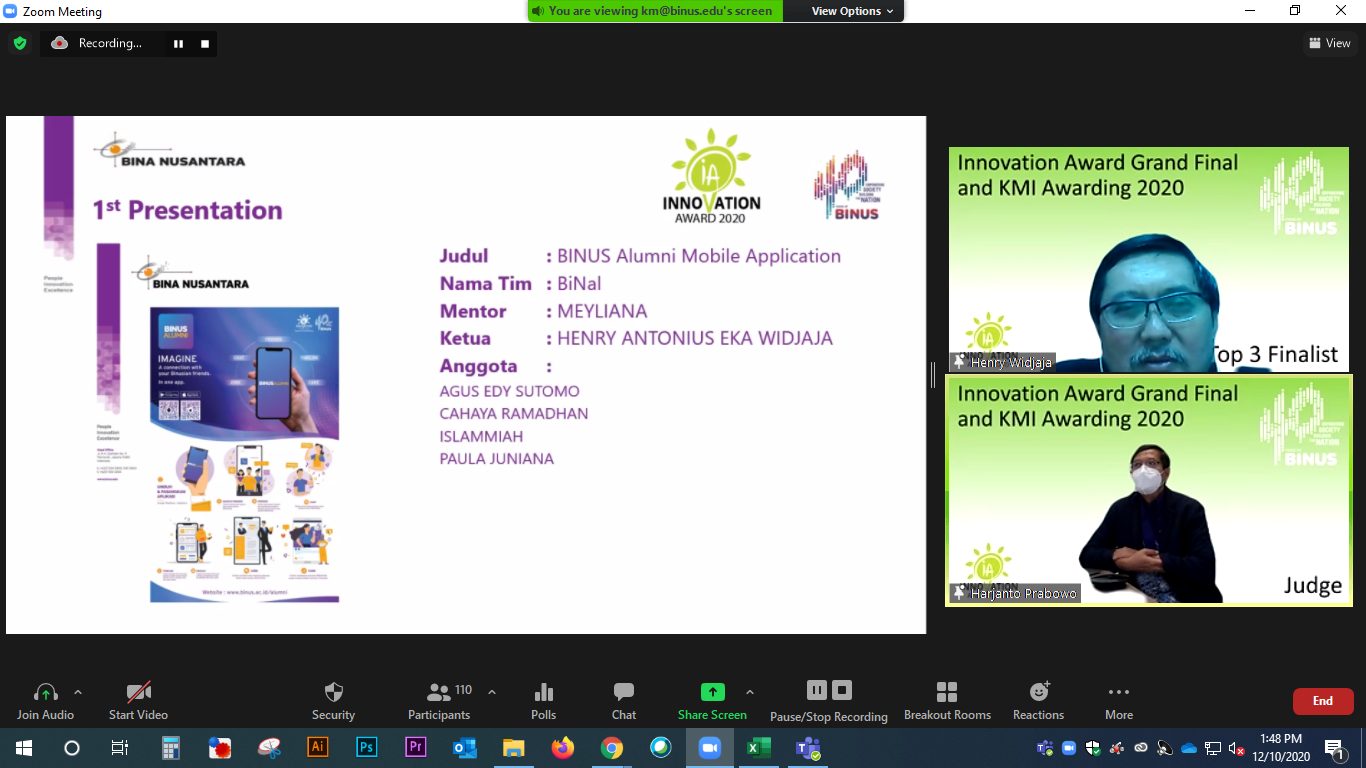The image size is (1366, 768).
Task: Click the divider handle between shared screen and videos
Action: [x=933, y=375]
